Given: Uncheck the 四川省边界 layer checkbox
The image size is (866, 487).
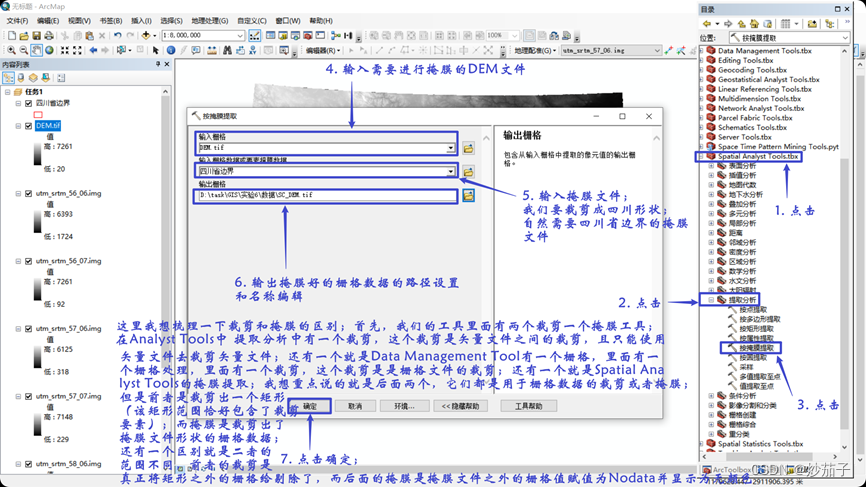Looking at the screenshot, I should 29,103.
